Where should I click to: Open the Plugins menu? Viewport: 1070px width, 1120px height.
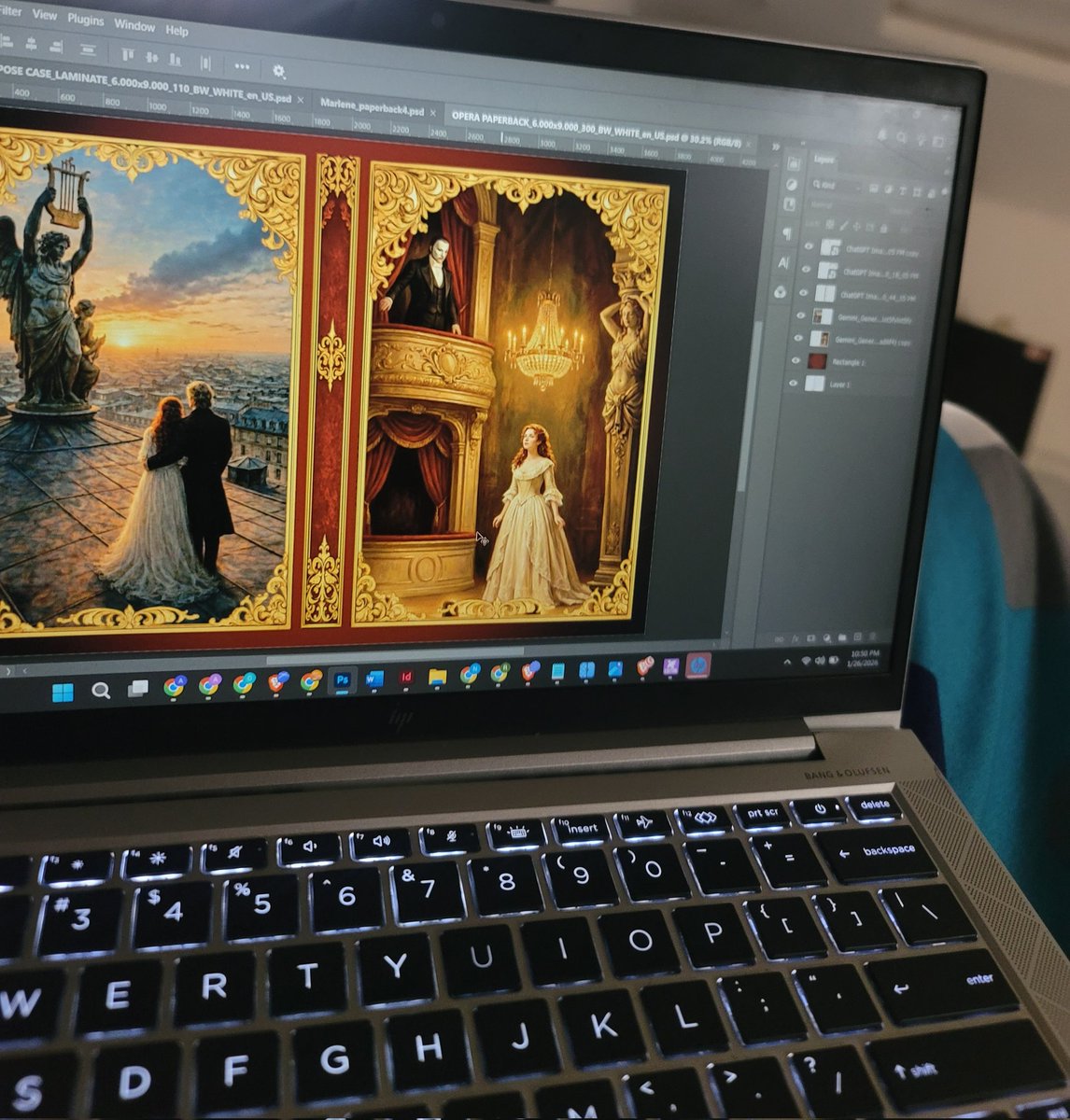coord(85,21)
